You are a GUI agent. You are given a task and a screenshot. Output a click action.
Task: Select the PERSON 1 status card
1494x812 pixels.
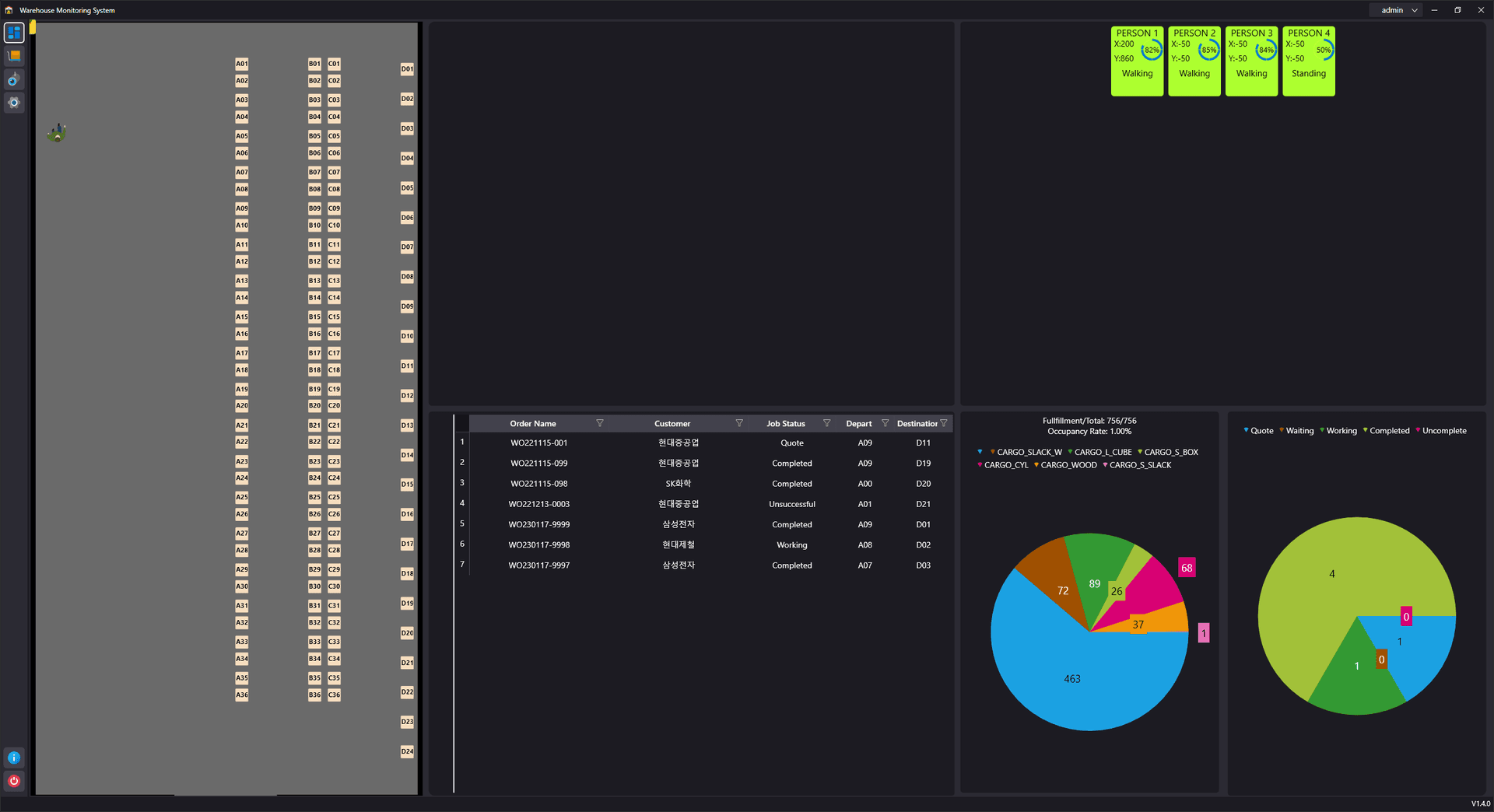point(1137,61)
